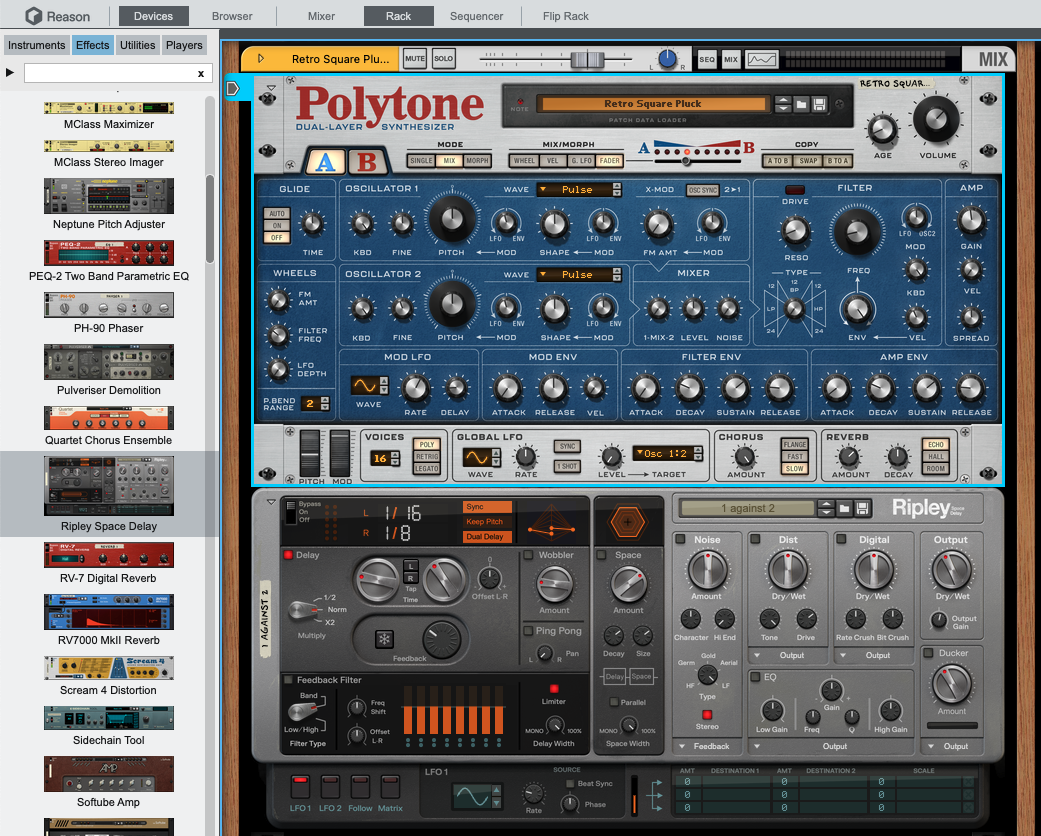
Task: Show the automation waveform icon on mix channel
Action: [x=761, y=59]
